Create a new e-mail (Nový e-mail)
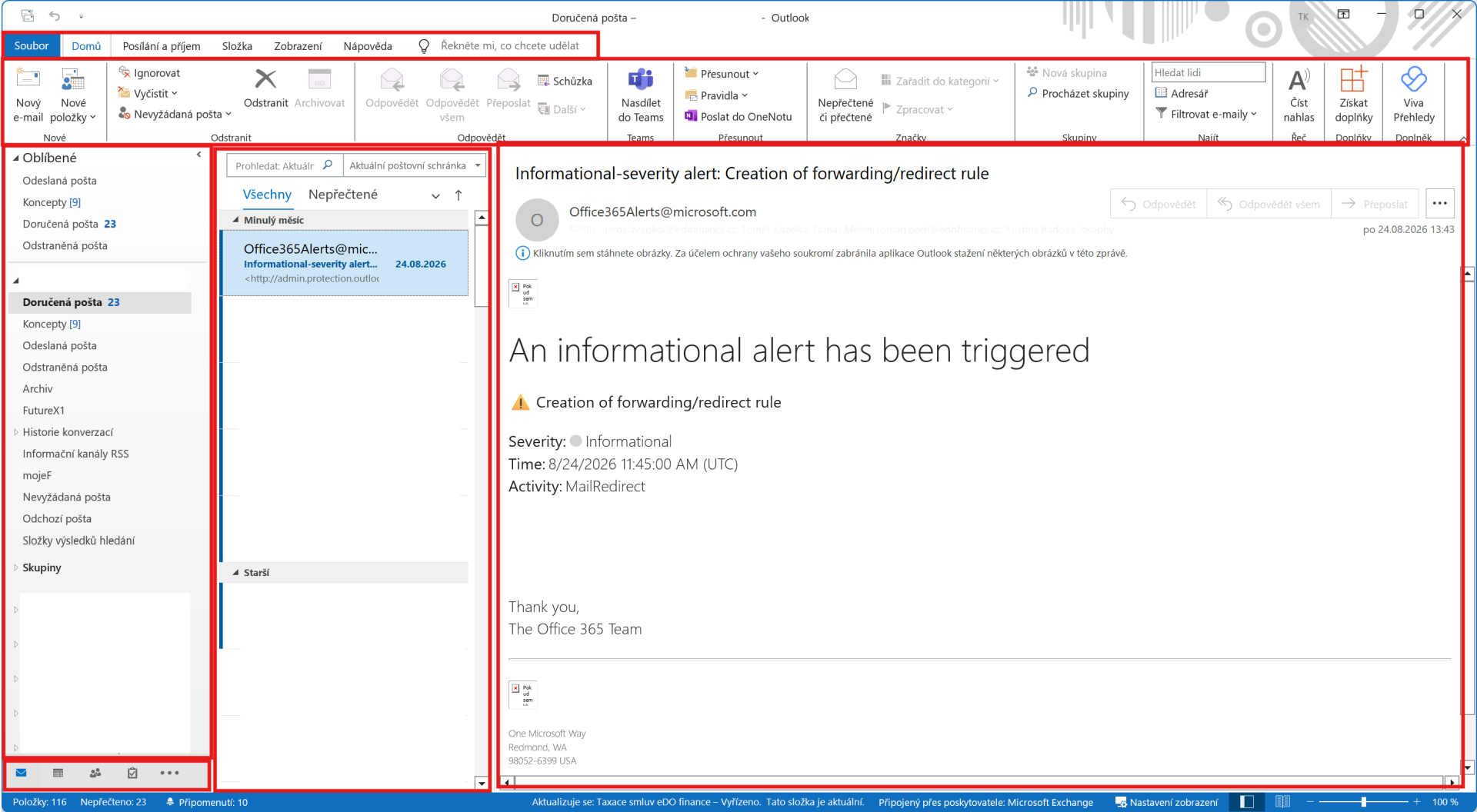 (28, 96)
